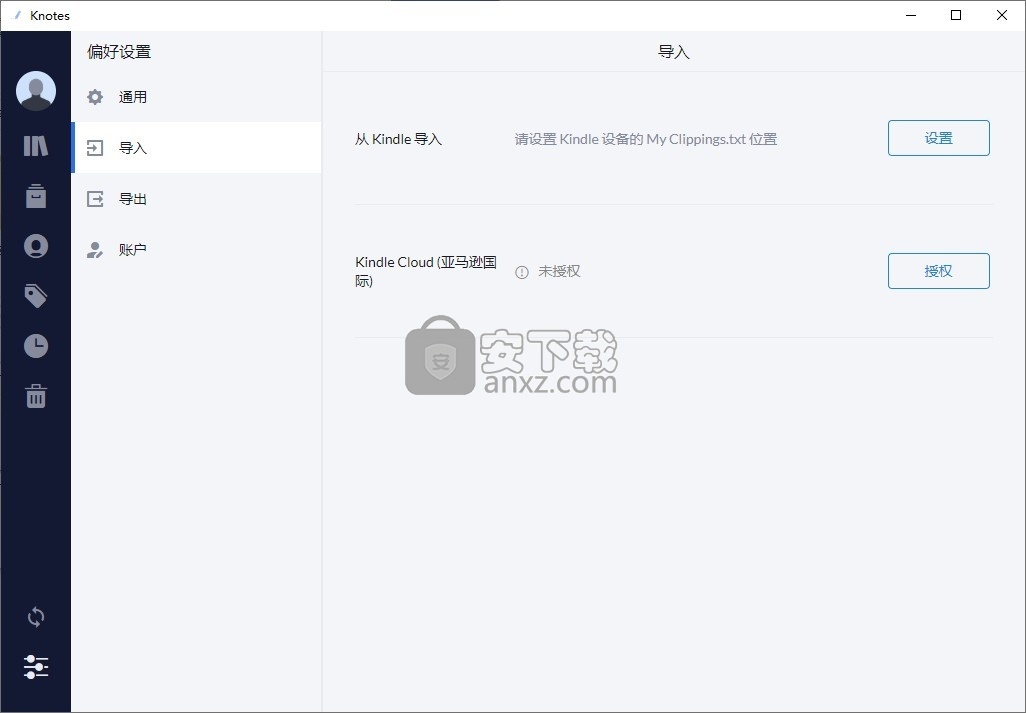This screenshot has width=1026, height=713.
Task: Select the 导入 settings tab
Action: (x=196, y=148)
